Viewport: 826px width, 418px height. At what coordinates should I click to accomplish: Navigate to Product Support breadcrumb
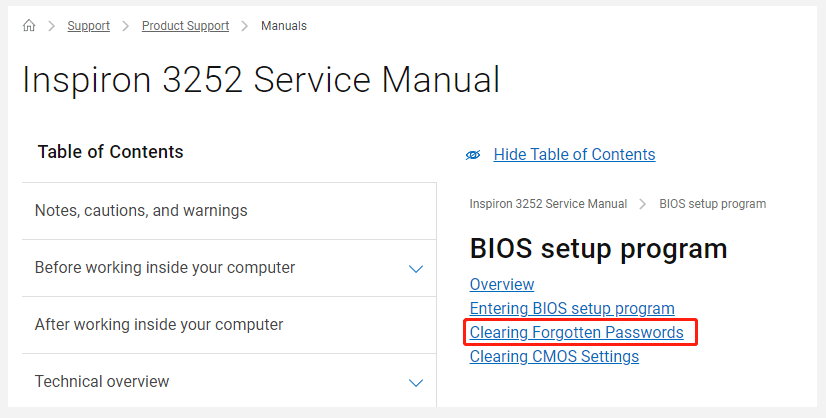(185, 26)
